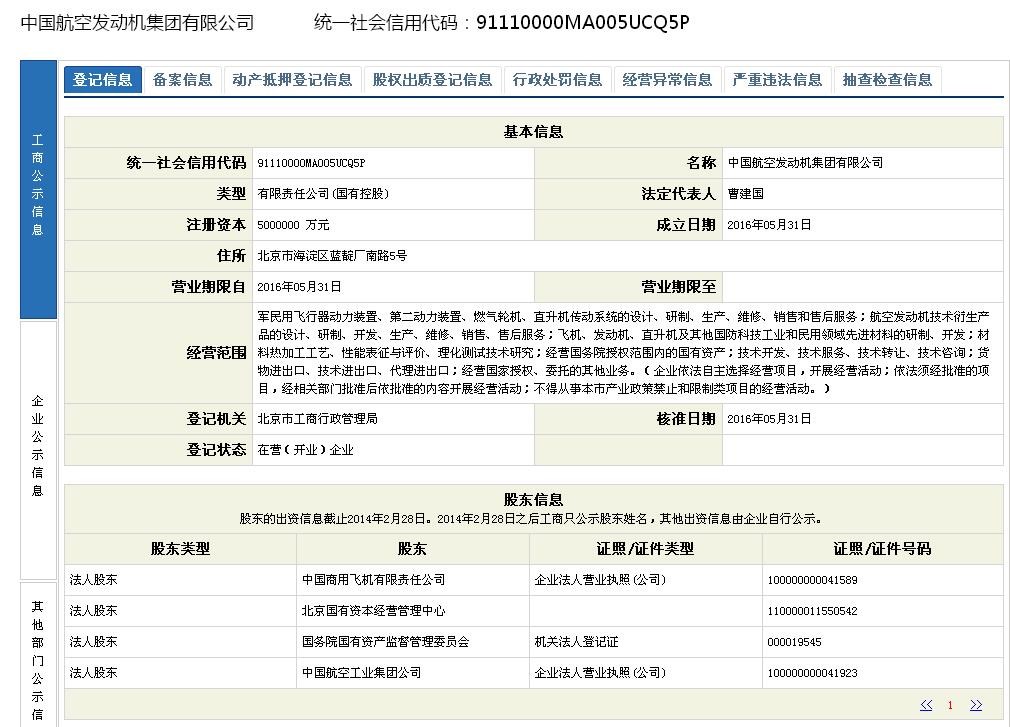The height and width of the screenshot is (727, 1010).
Task: Click the 成立日期 value 2016年05月31日
Action: point(769,225)
